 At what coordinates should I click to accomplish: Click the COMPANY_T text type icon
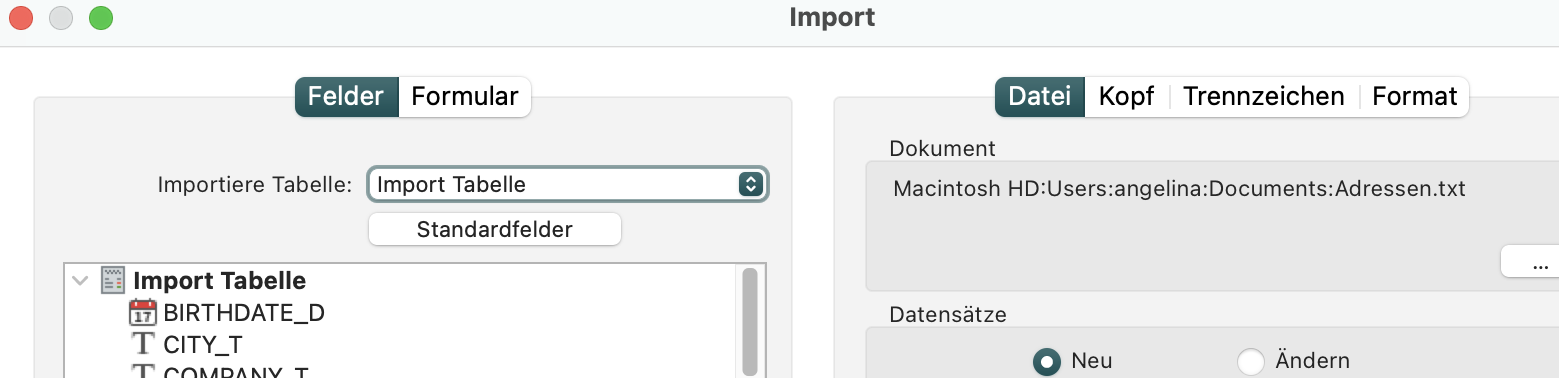[144, 372]
